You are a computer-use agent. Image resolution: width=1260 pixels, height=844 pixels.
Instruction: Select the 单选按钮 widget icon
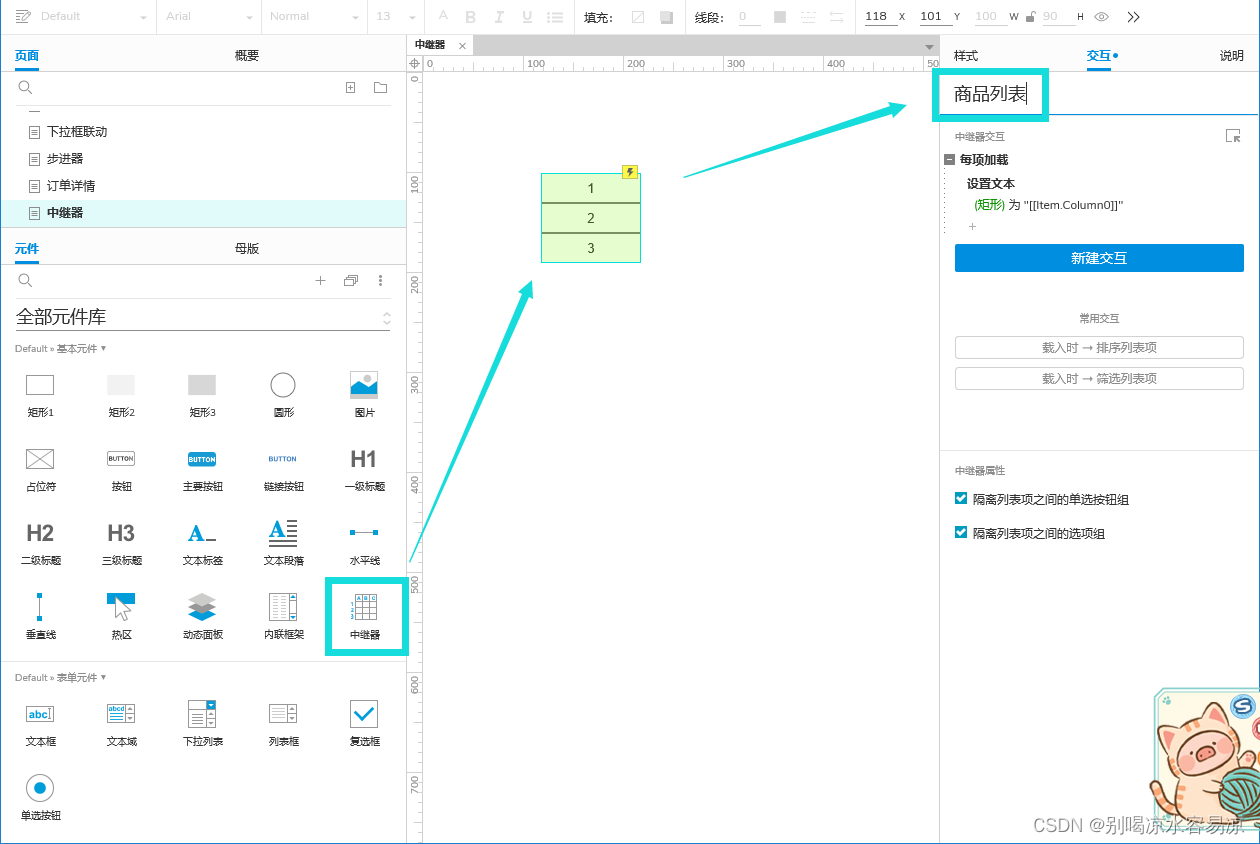tap(40, 788)
